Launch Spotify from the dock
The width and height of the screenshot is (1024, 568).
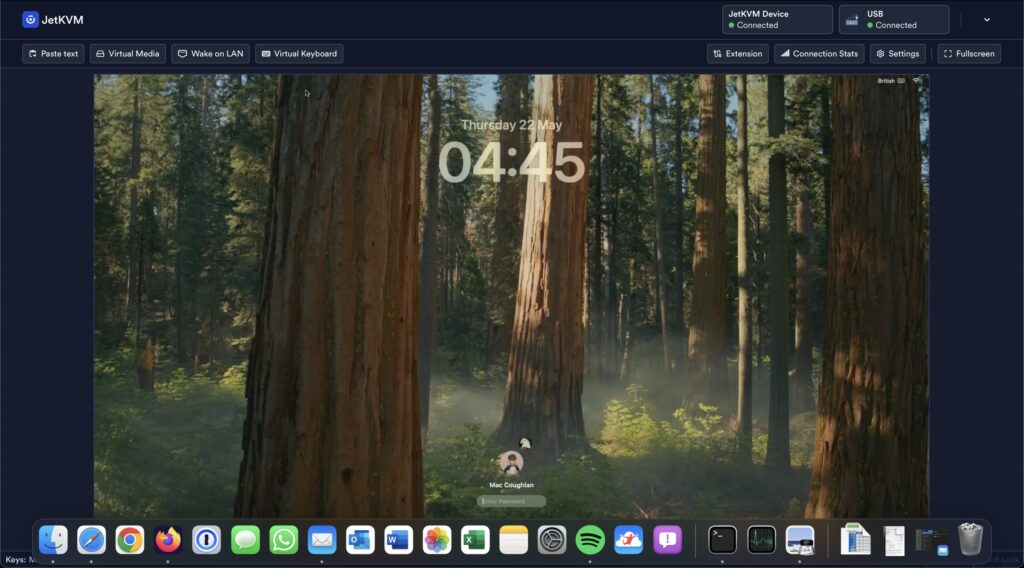point(590,540)
